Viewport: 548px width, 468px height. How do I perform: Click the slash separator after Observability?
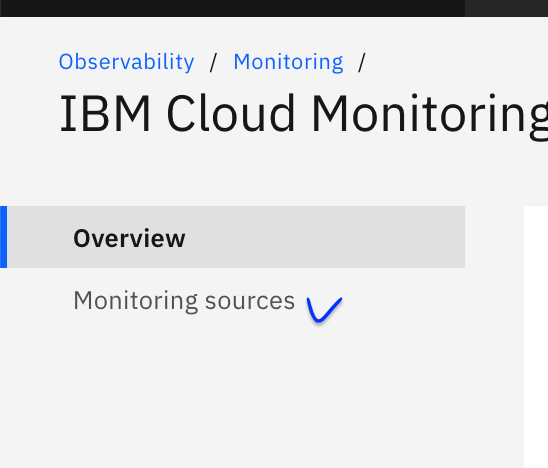[x=214, y=62]
